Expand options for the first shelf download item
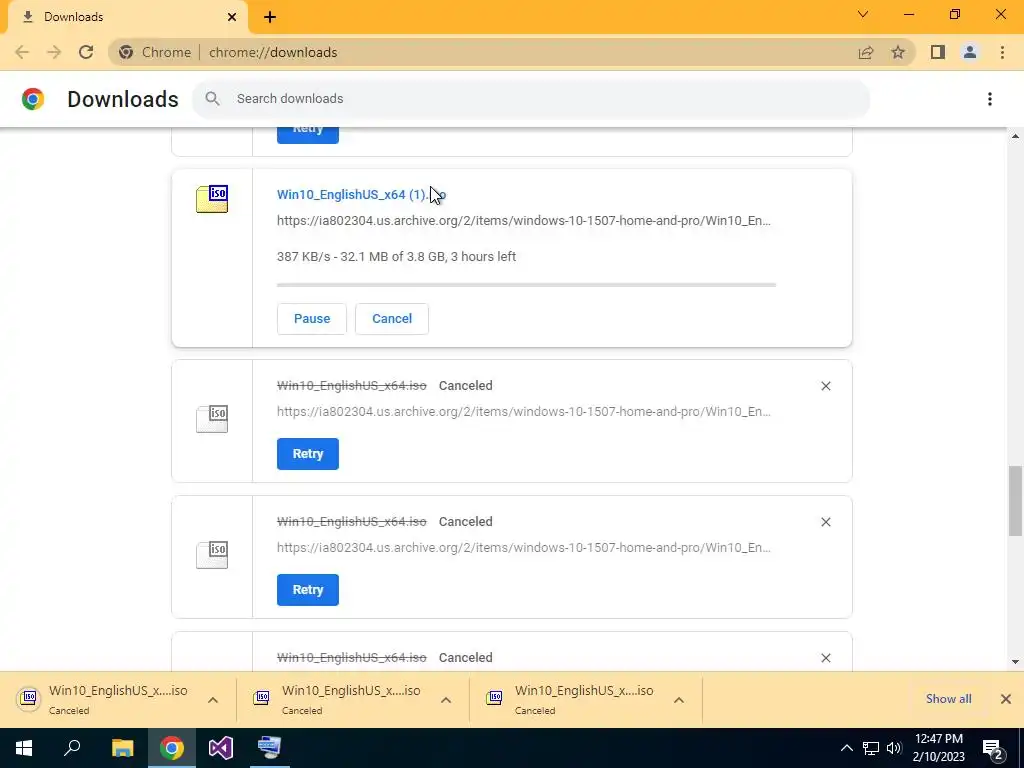 [213, 700]
